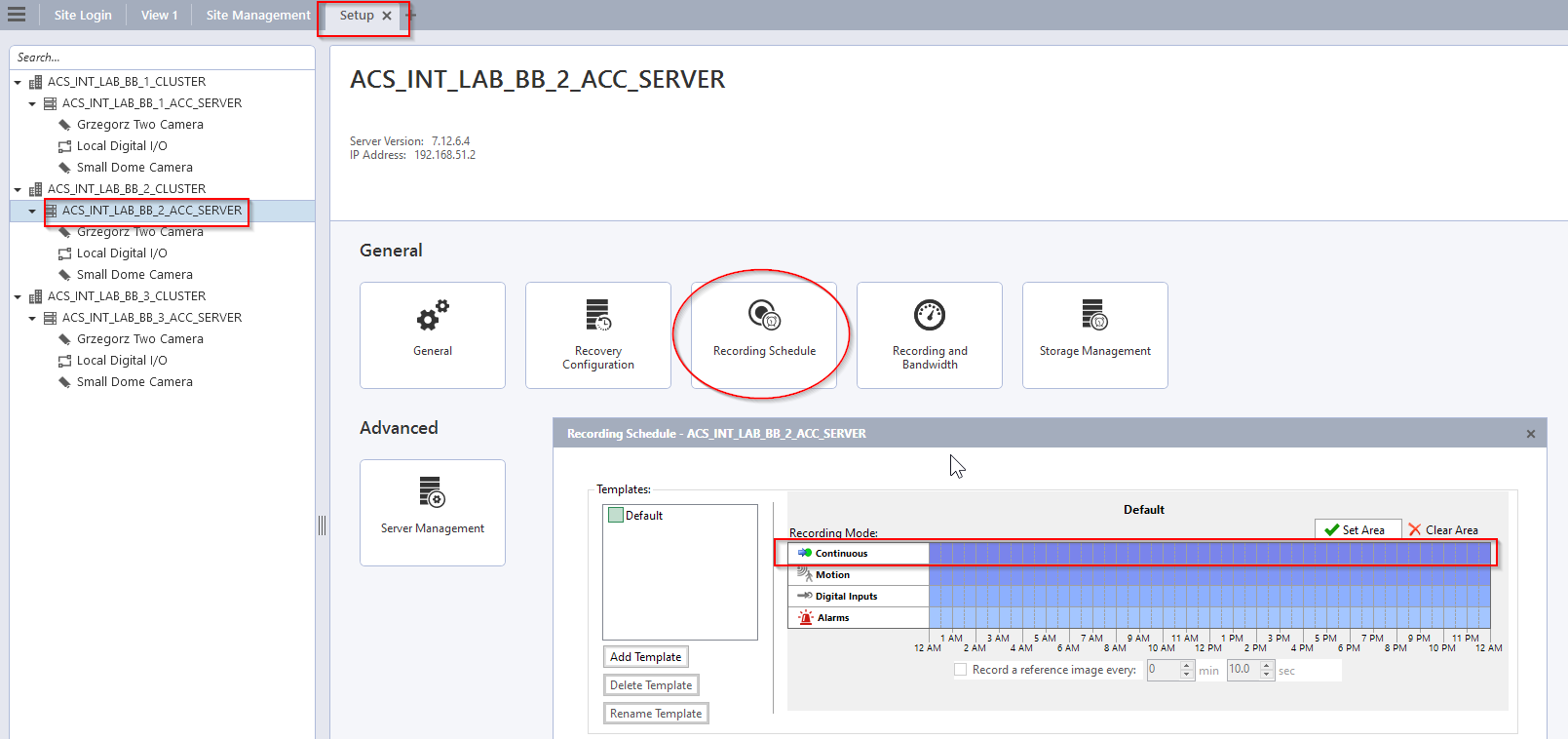This screenshot has width=1568, height=739.
Task: Open the Recording Schedule tile
Action: coord(764,334)
